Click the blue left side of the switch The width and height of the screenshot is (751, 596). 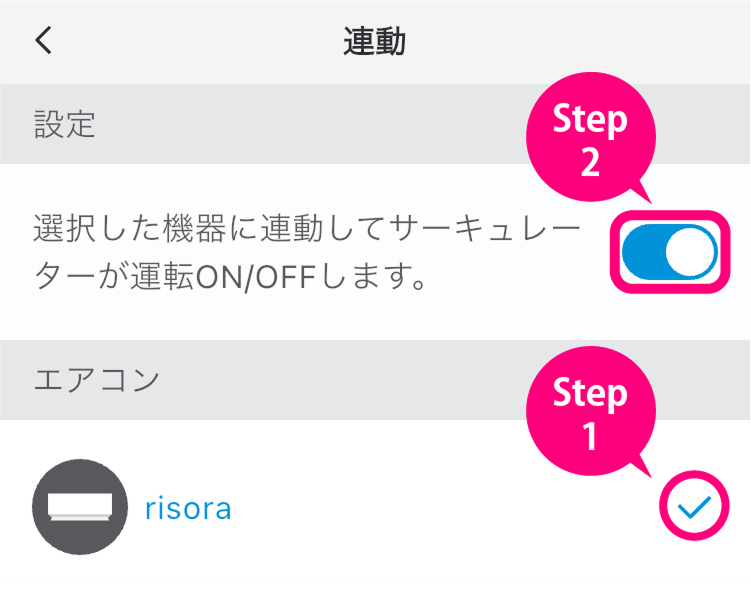642,252
